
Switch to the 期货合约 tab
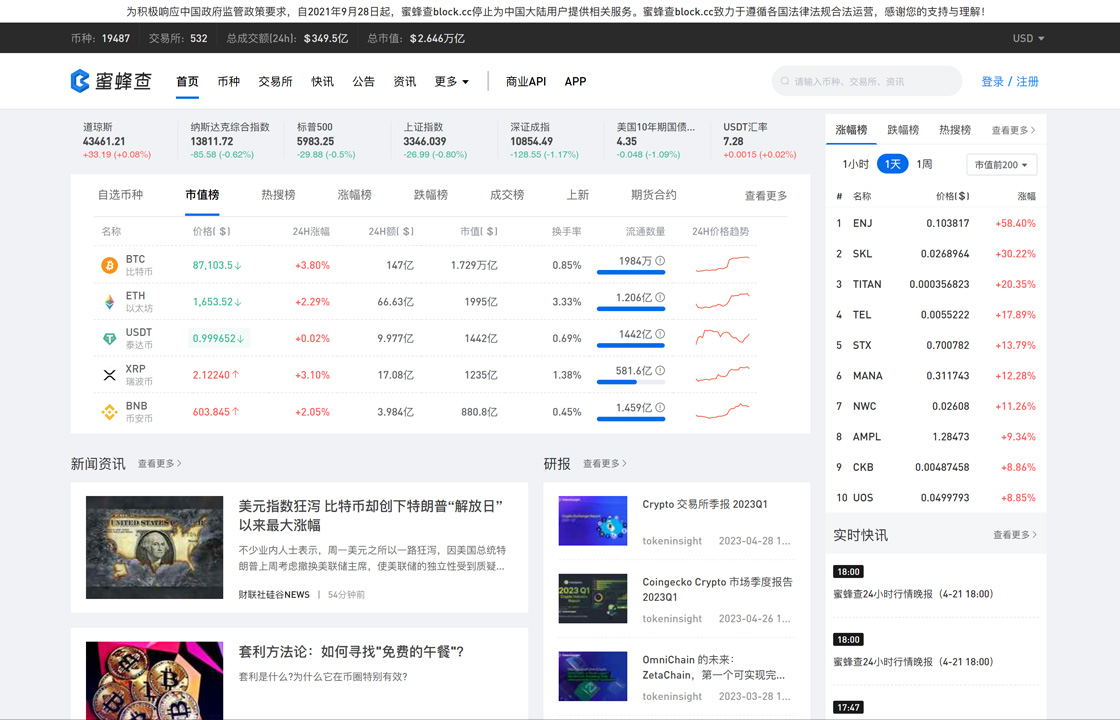point(654,195)
